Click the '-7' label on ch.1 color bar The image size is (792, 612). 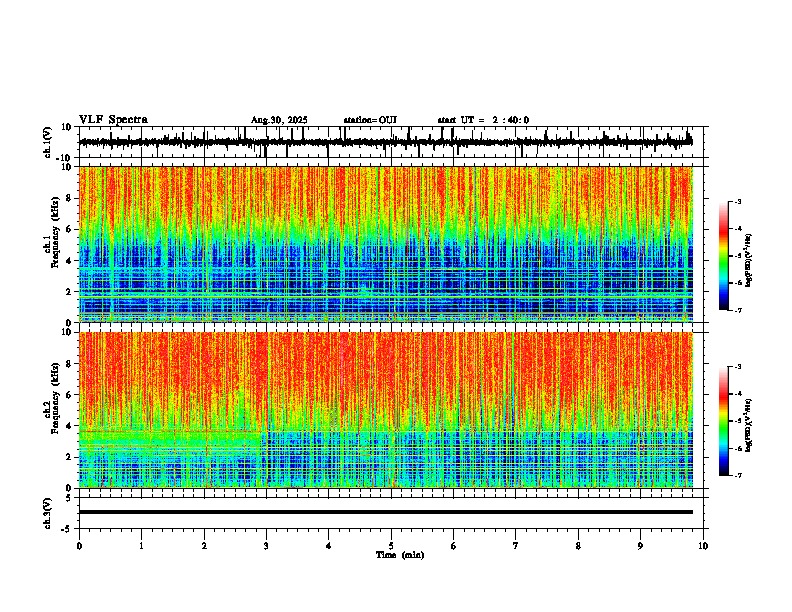(x=737, y=310)
